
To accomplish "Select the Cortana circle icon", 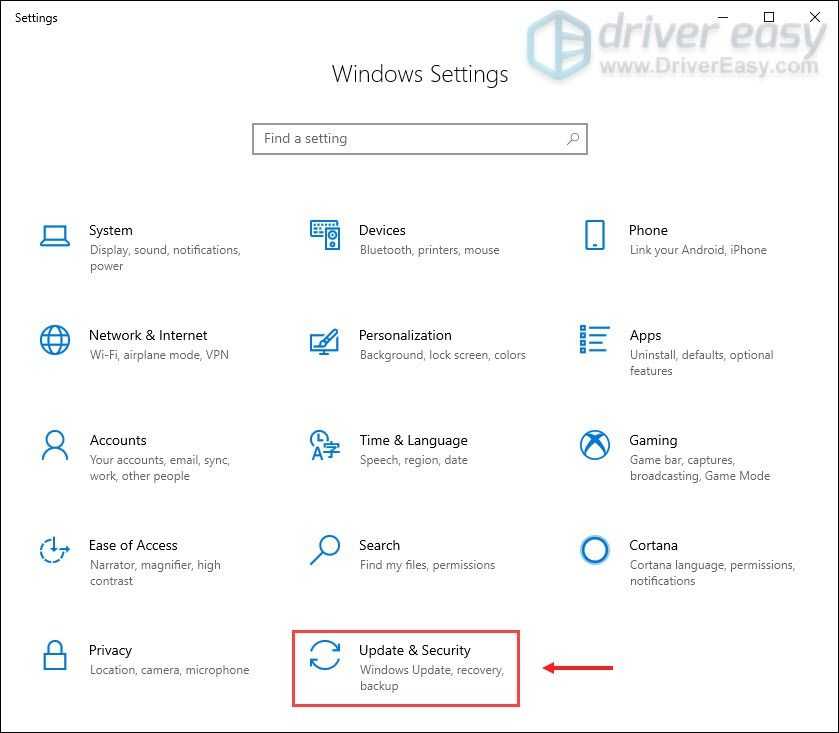I will 594,550.
